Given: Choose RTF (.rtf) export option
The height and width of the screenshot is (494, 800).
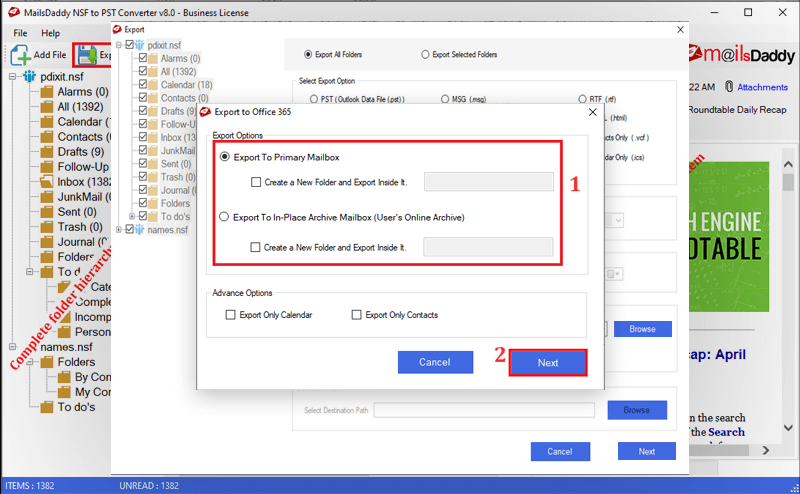Looking at the screenshot, I should point(582,99).
